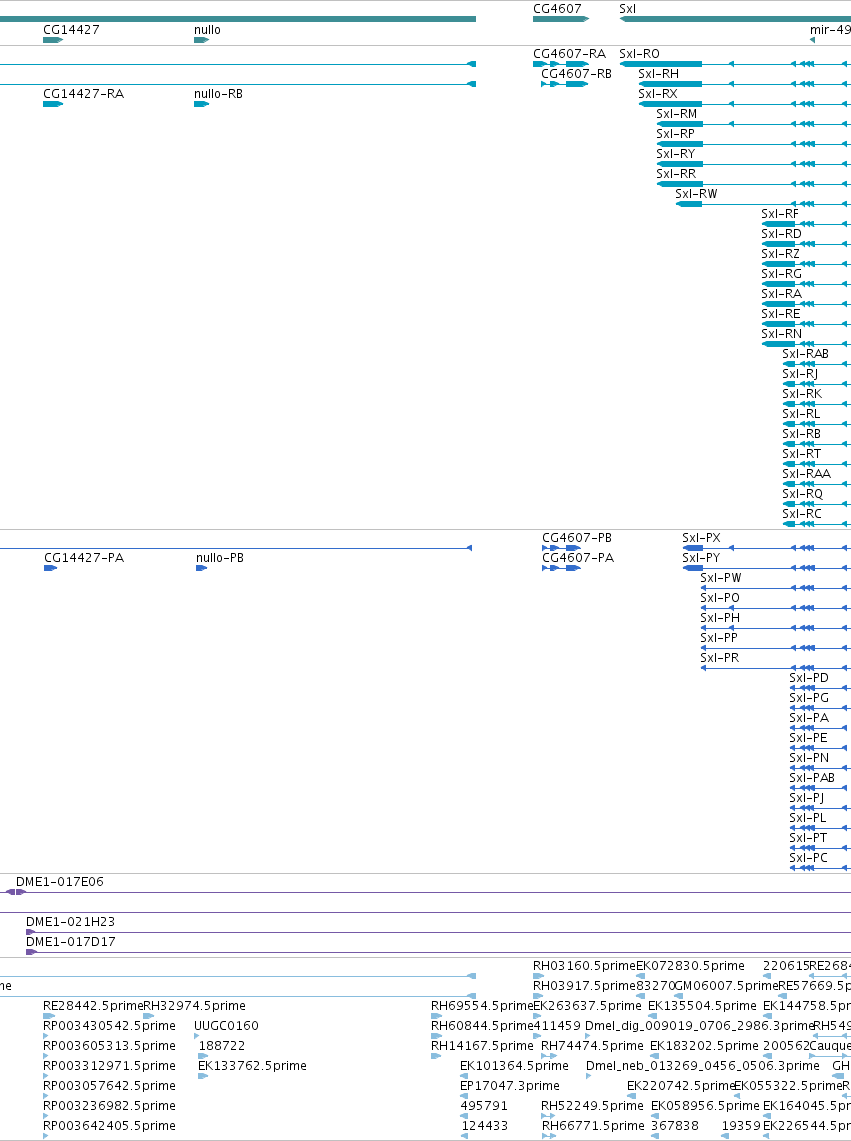Open clone DME1-017D17
This screenshot has width=851, height=1141.
71,942
